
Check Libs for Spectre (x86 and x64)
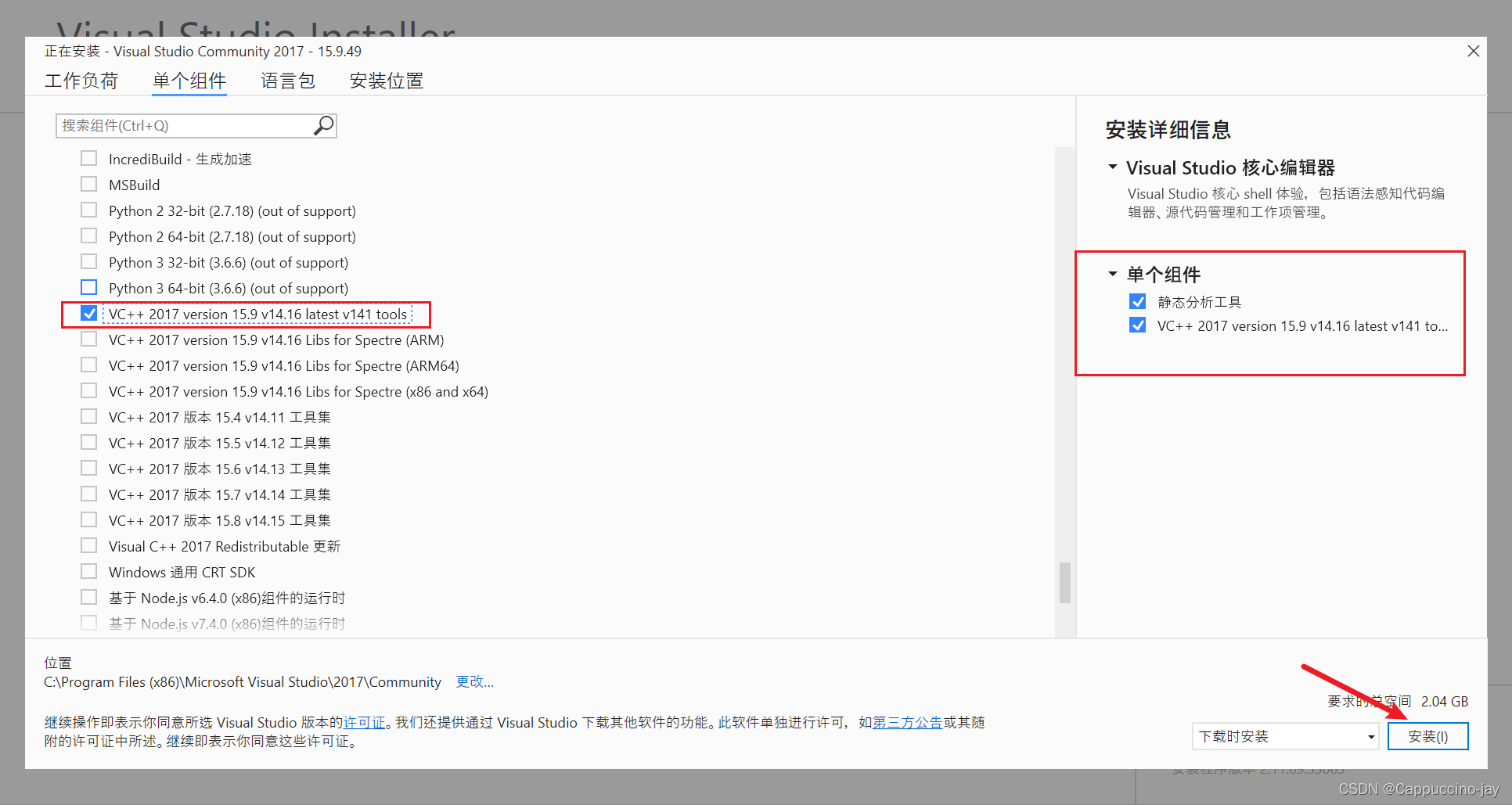[x=89, y=391]
